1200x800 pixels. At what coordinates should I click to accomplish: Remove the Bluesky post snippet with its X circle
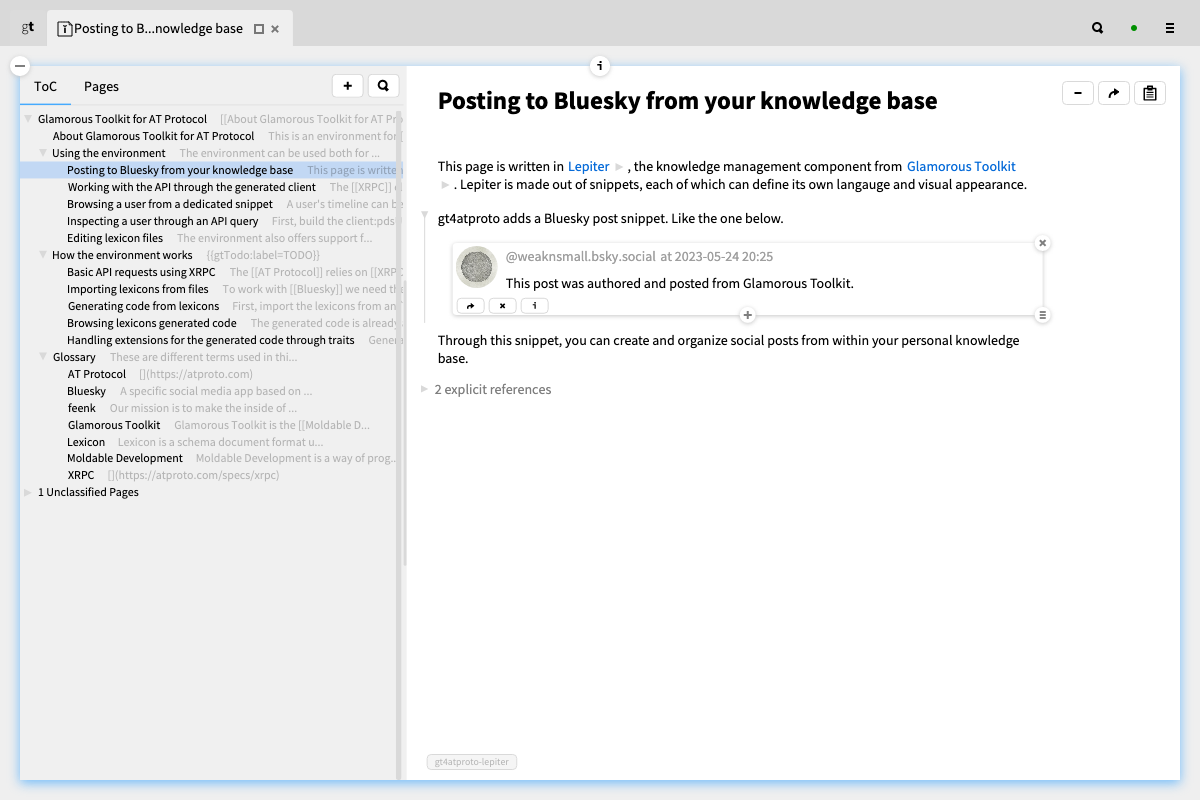coord(1042,243)
